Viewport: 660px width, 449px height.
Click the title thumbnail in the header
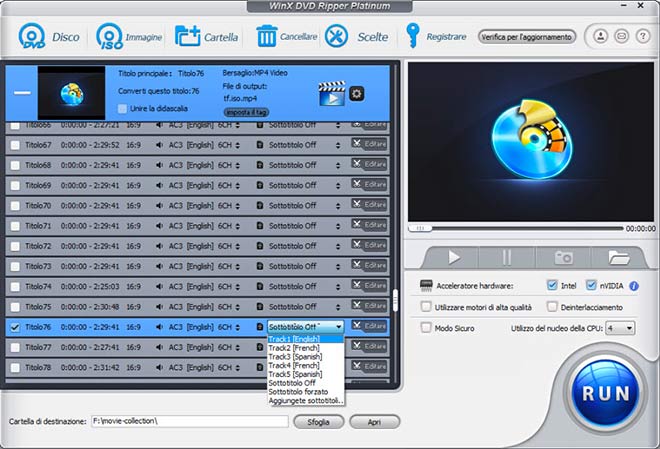[x=71, y=93]
